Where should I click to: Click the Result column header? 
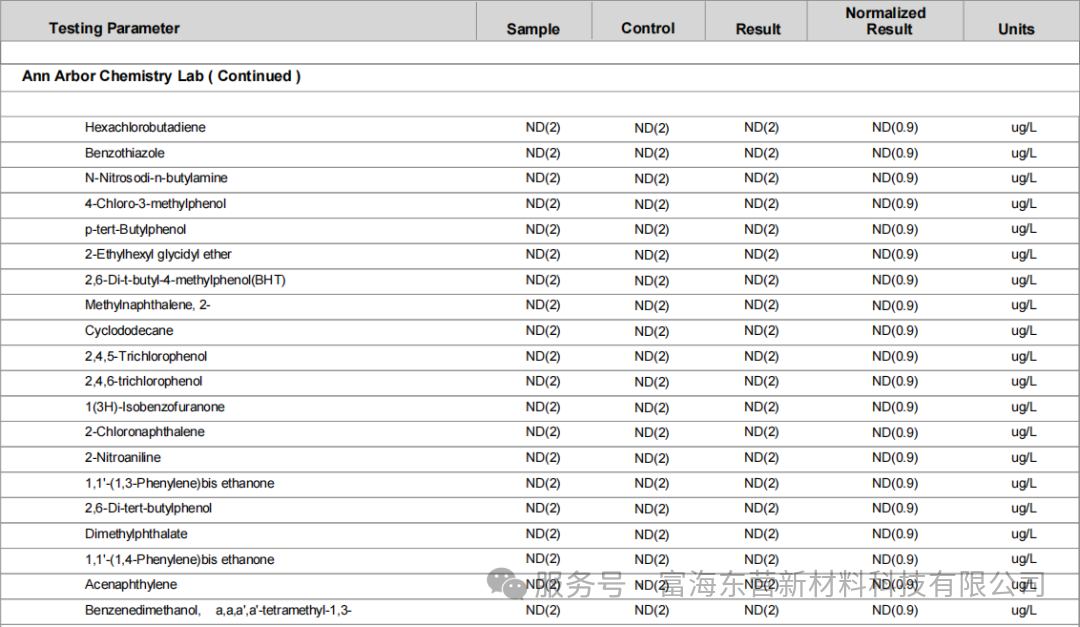(758, 29)
